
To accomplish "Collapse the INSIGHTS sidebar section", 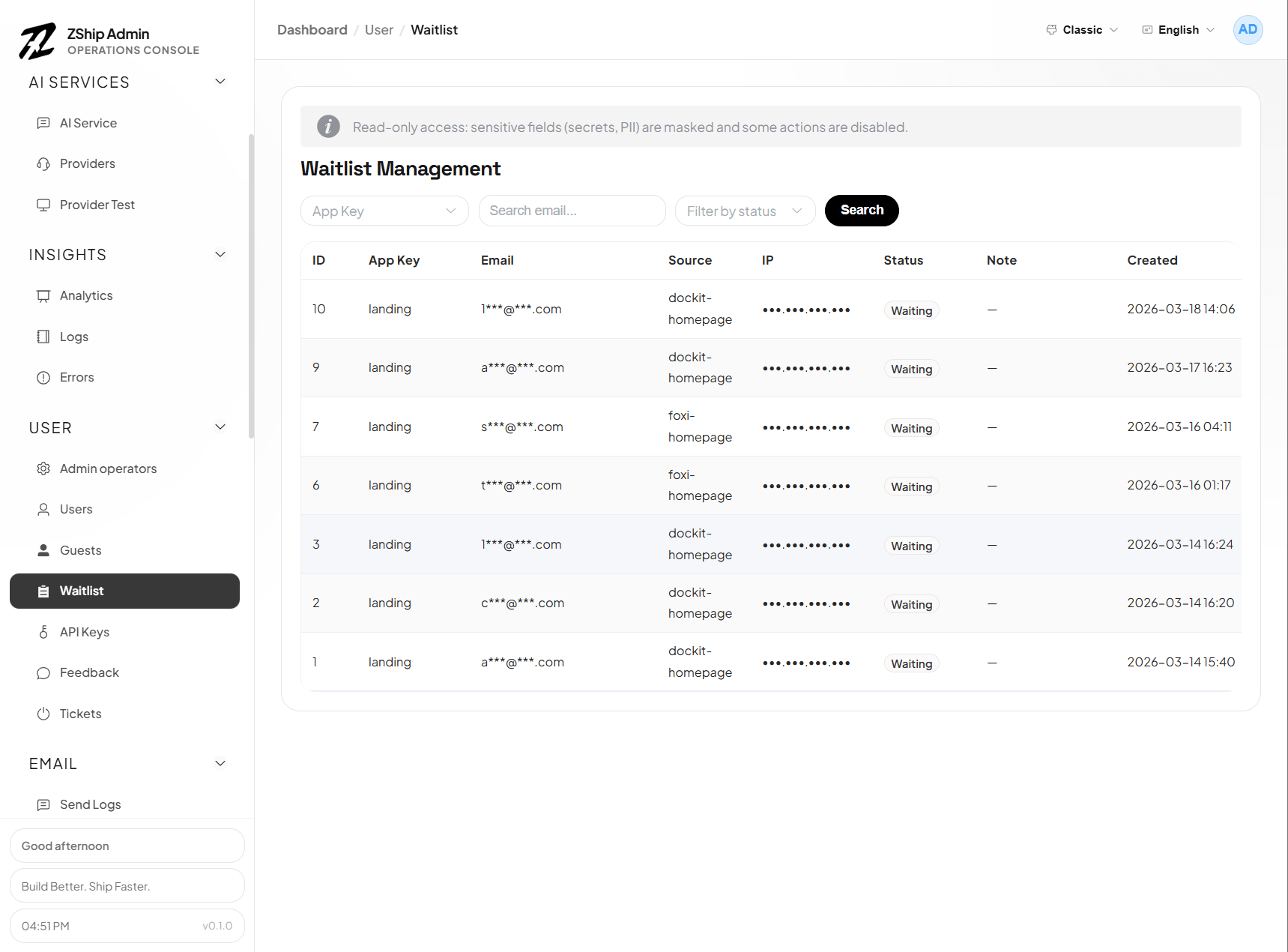I will coord(220,255).
